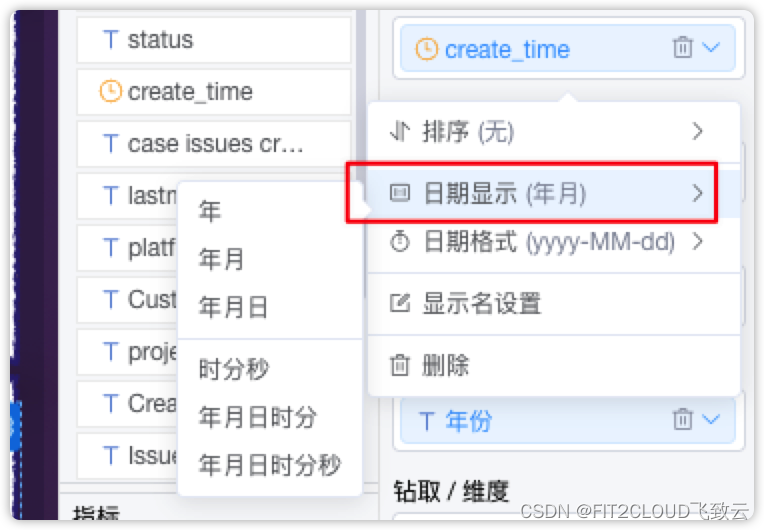This screenshot has height=530, width=764.
Task: Click the text type icon beside Cust field
Action: click(x=111, y=300)
